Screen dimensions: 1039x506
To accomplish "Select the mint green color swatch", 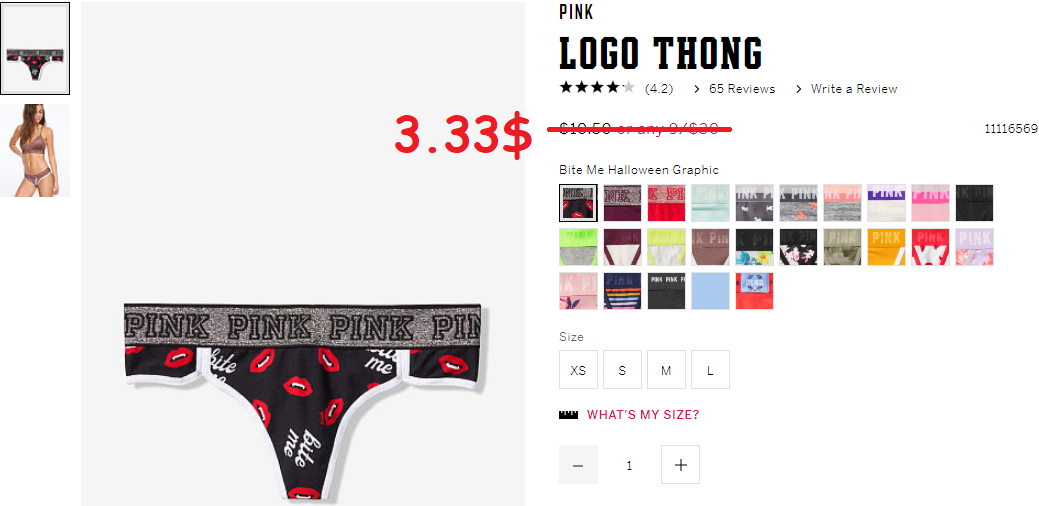I will [710, 203].
